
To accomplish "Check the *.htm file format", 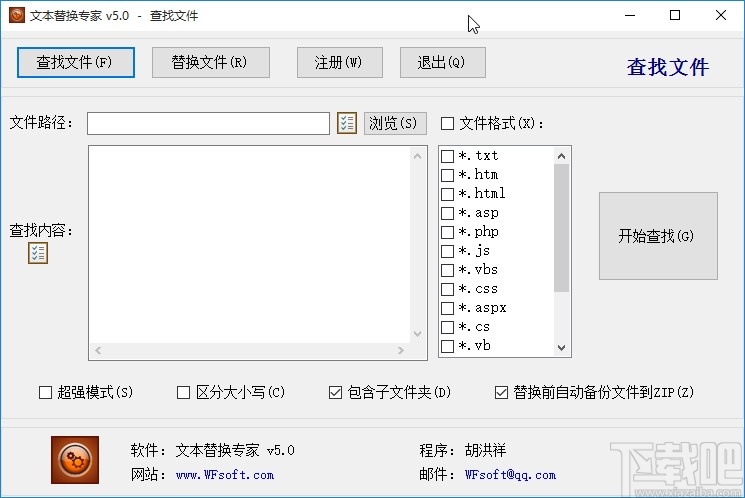I will pos(447,175).
